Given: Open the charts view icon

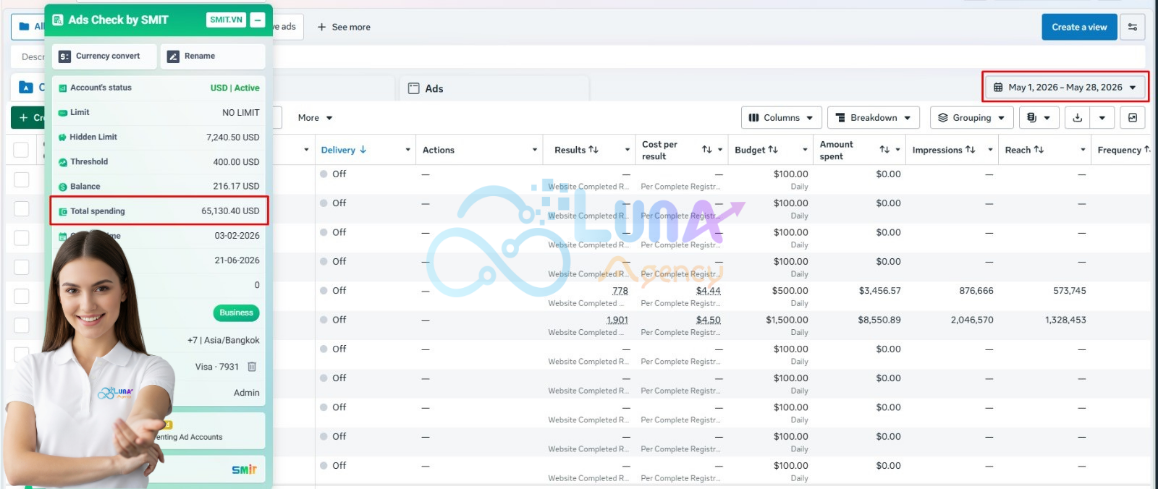Looking at the screenshot, I should [1132, 117].
